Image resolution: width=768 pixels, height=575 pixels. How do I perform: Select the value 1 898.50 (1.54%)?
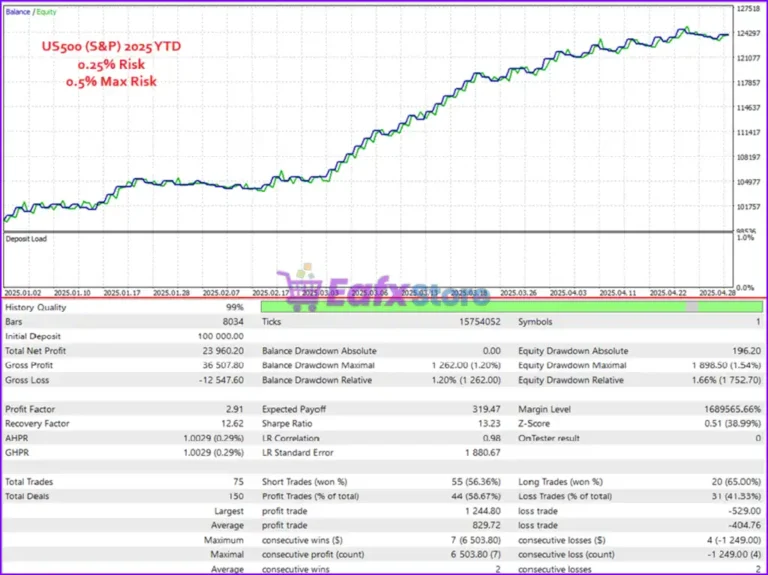click(x=727, y=365)
